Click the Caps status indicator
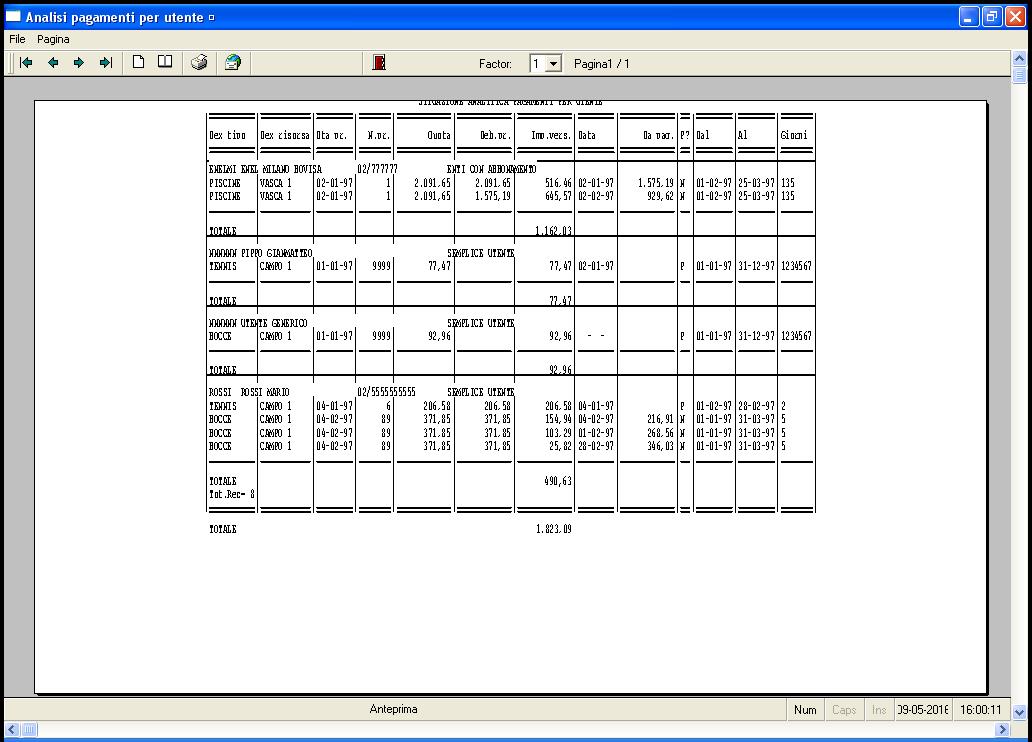 (x=844, y=710)
